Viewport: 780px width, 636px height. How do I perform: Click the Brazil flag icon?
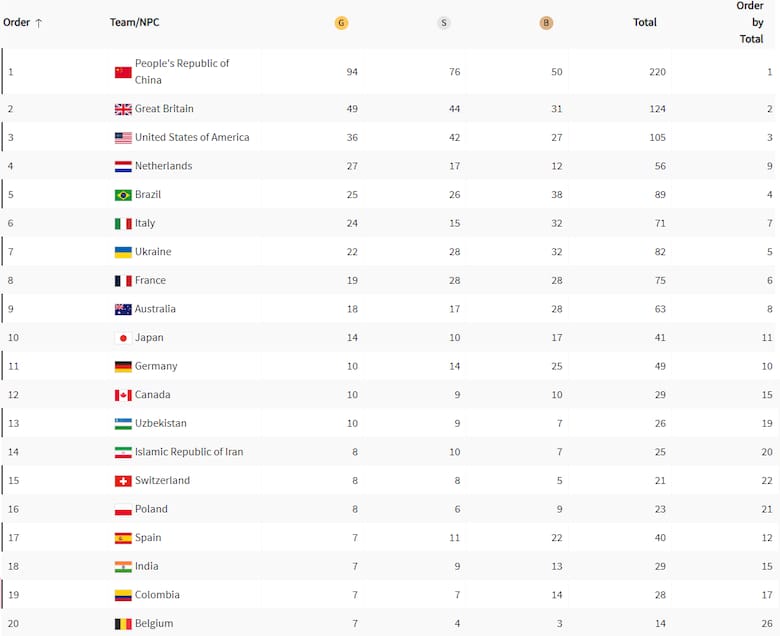123,195
